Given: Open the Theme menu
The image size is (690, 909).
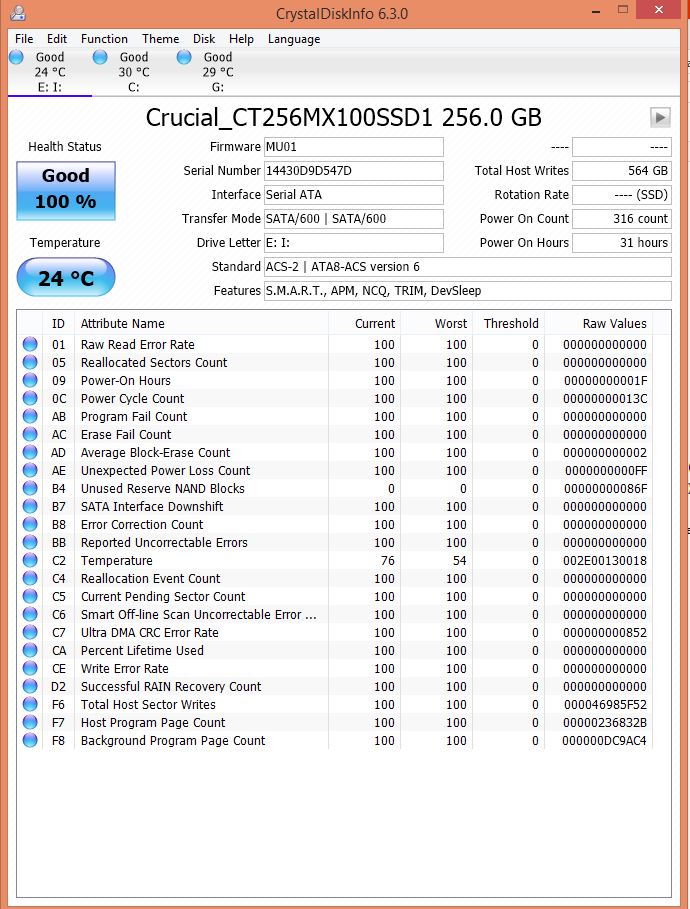Looking at the screenshot, I should (x=161, y=39).
